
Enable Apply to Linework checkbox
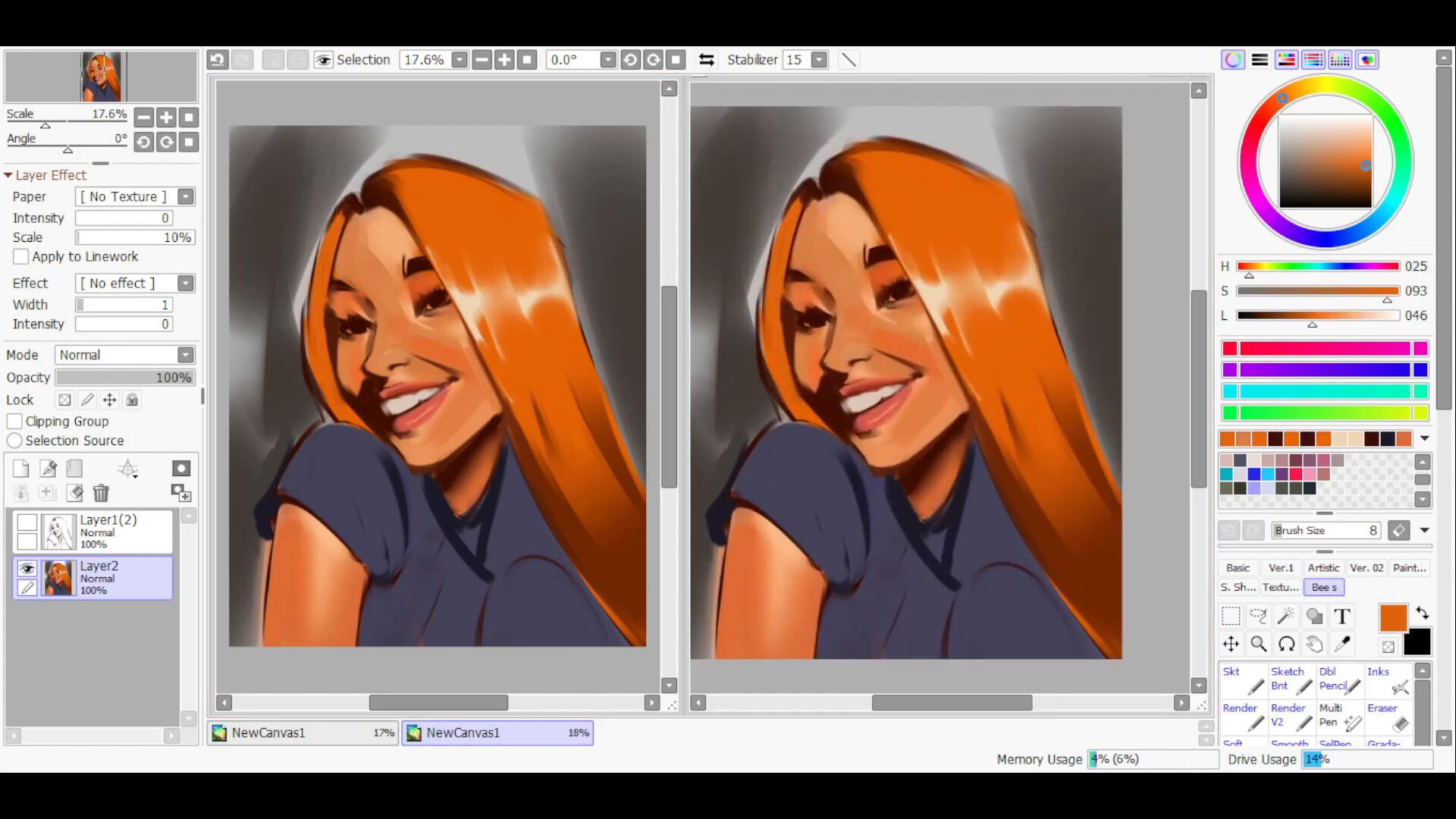(21, 257)
